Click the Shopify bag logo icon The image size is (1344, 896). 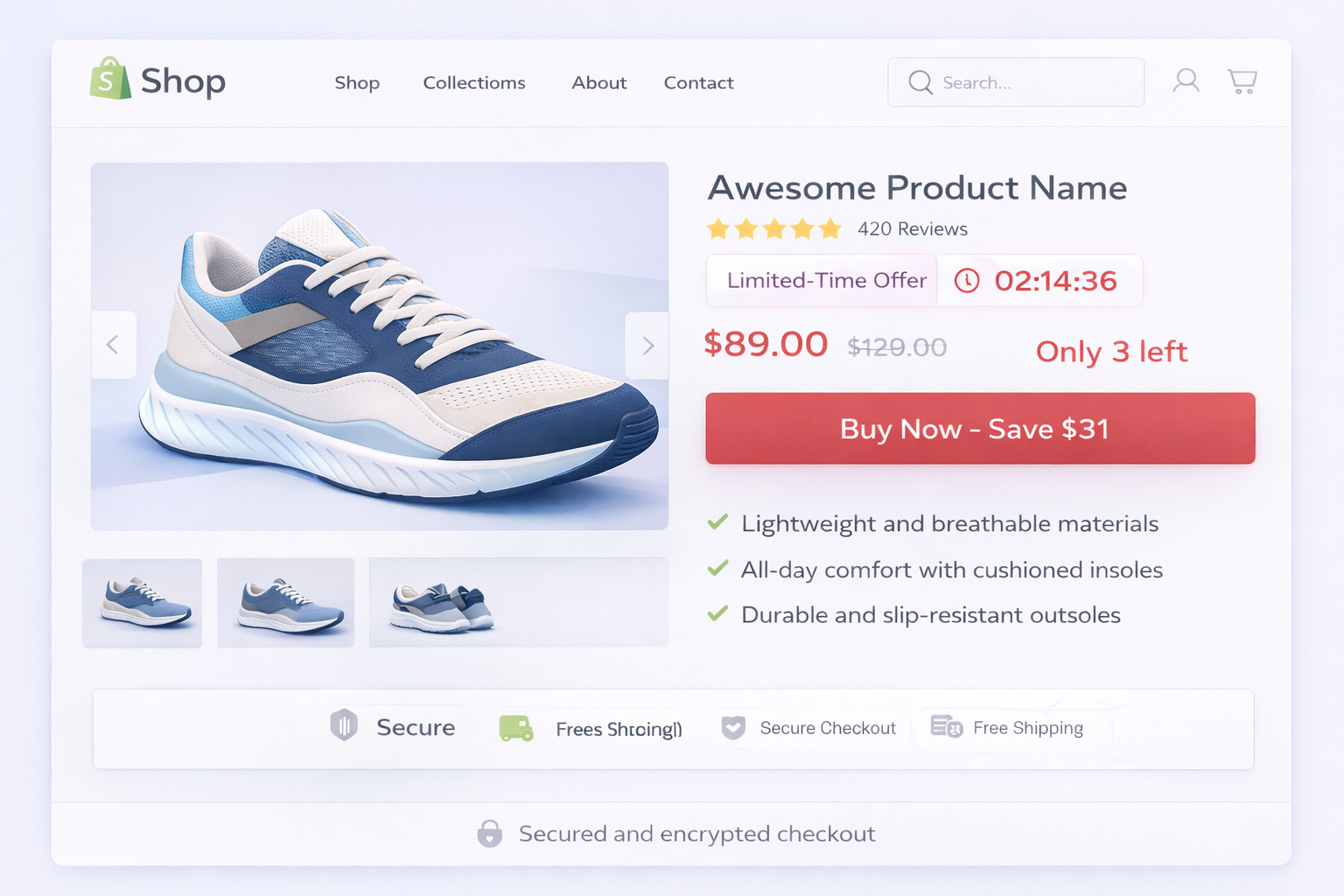(x=110, y=79)
